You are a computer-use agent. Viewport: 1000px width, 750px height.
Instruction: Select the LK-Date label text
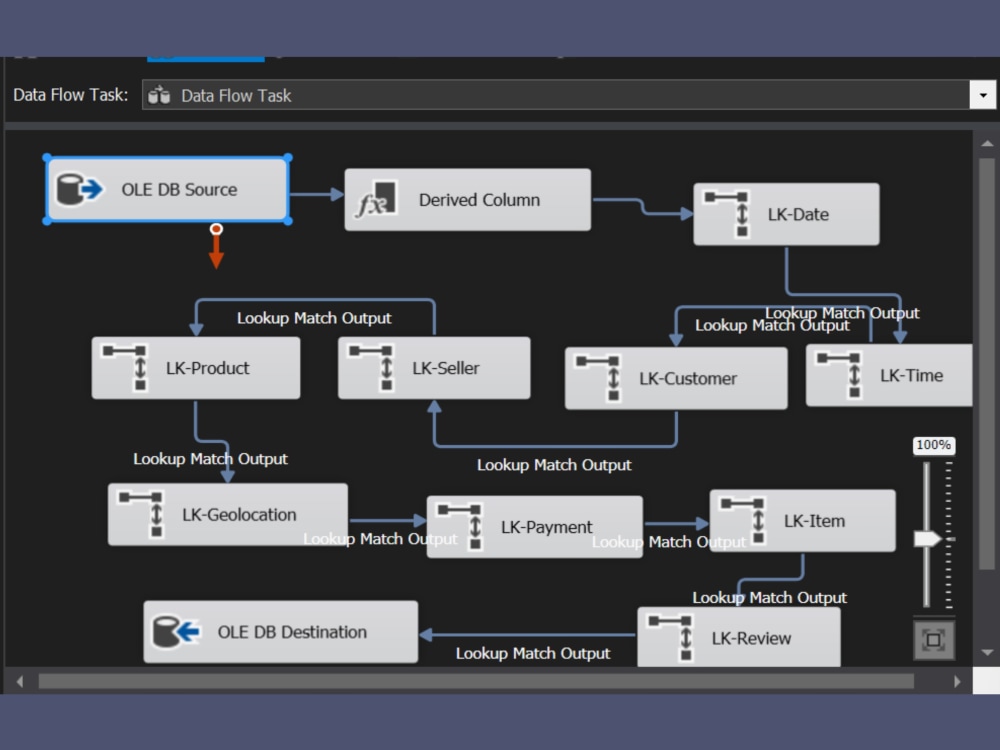click(798, 214)
